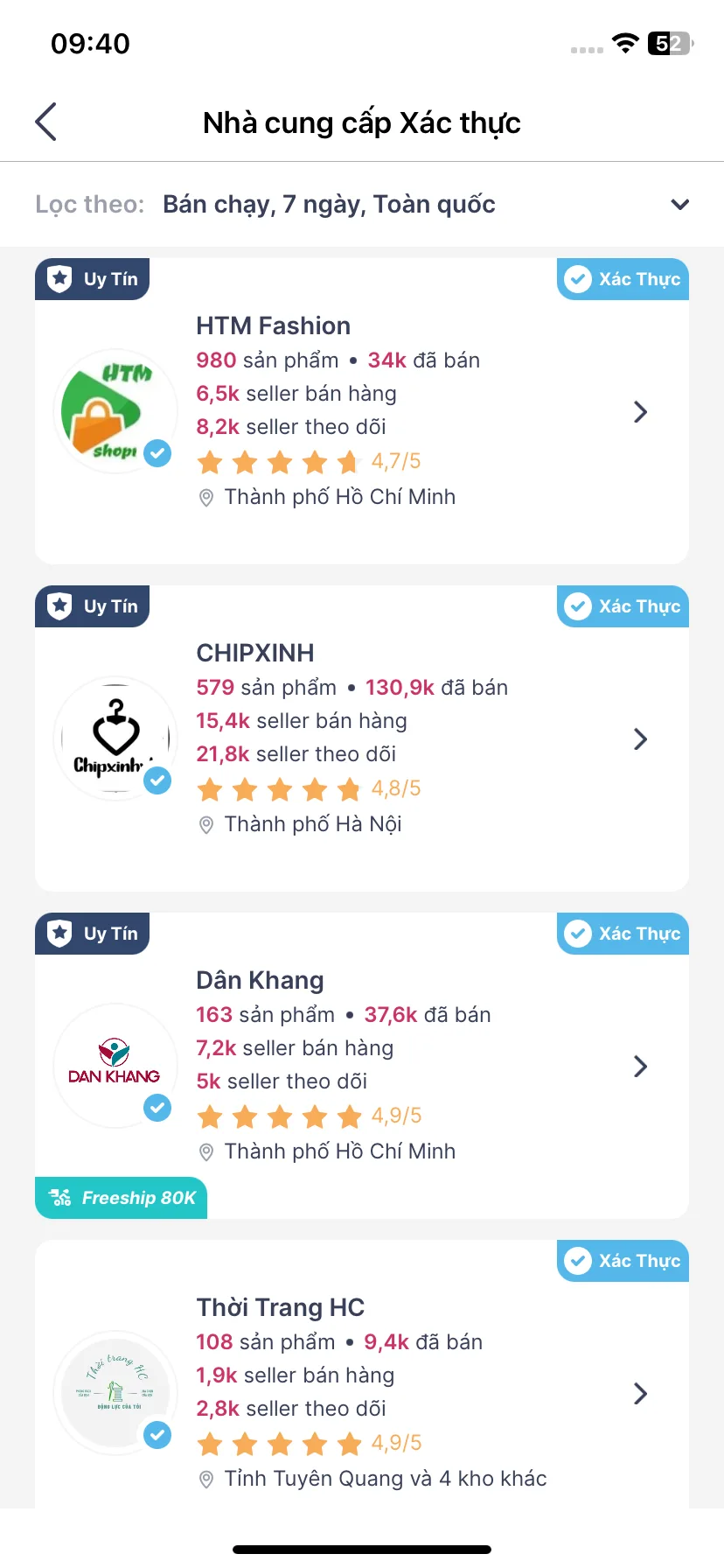Image resolution: width=724 pixels, height=1568 pixels.
Task: Open the Thời Trang HC supplier name
Action: (x=280, y=1307)
